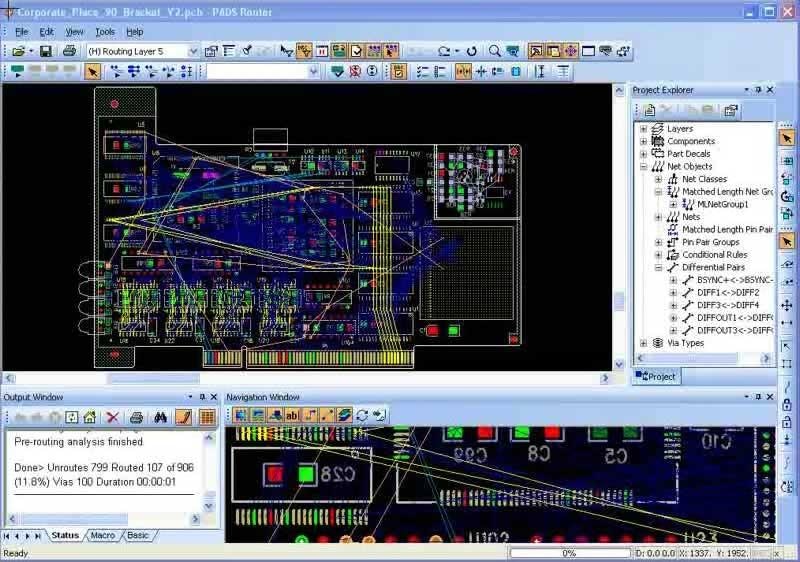Image resolution: width=800 pixels, height=562 pixels.
Task: Open the Tools menu
Action: click(x=105, y=32)
